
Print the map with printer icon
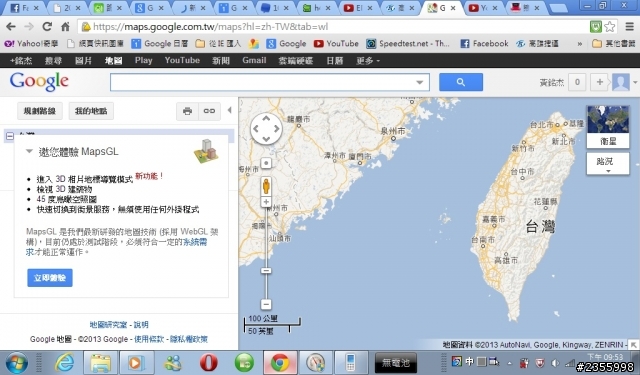(x=187, y=111)
